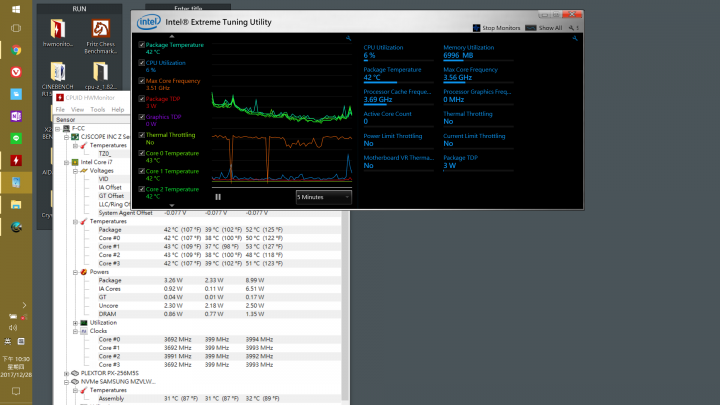
Task: Click the Intel logo in XTU window
Action: click(149, 22)
